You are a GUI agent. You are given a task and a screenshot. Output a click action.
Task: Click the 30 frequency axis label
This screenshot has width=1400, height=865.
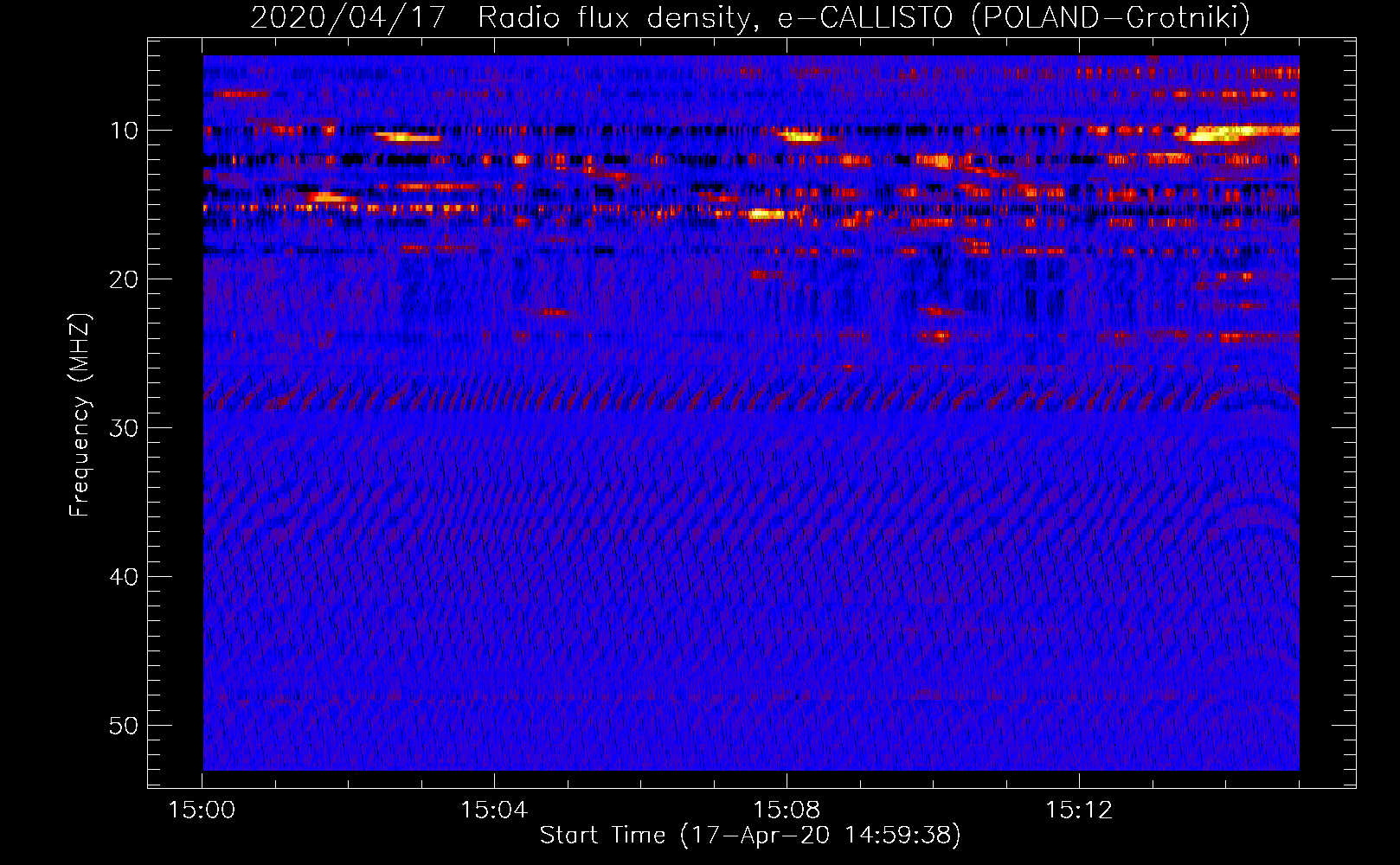[125, 428]
